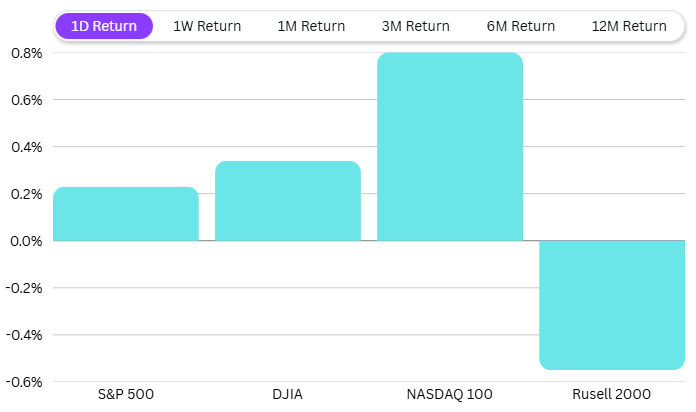The height and width of the screenshot is (412, 696).
Task: Click the 0.6% y-axis label
Action: point(27,100)
